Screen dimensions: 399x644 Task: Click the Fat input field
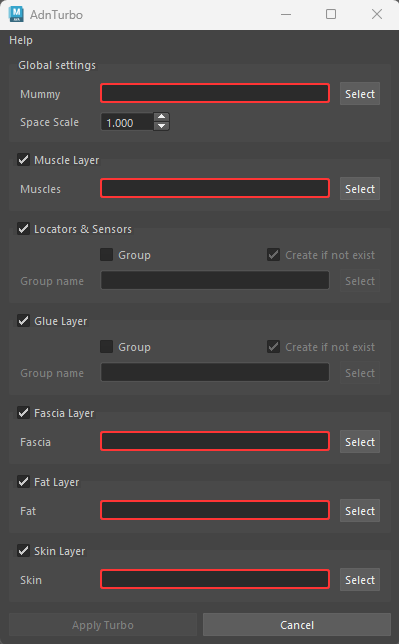click(215, 510)
